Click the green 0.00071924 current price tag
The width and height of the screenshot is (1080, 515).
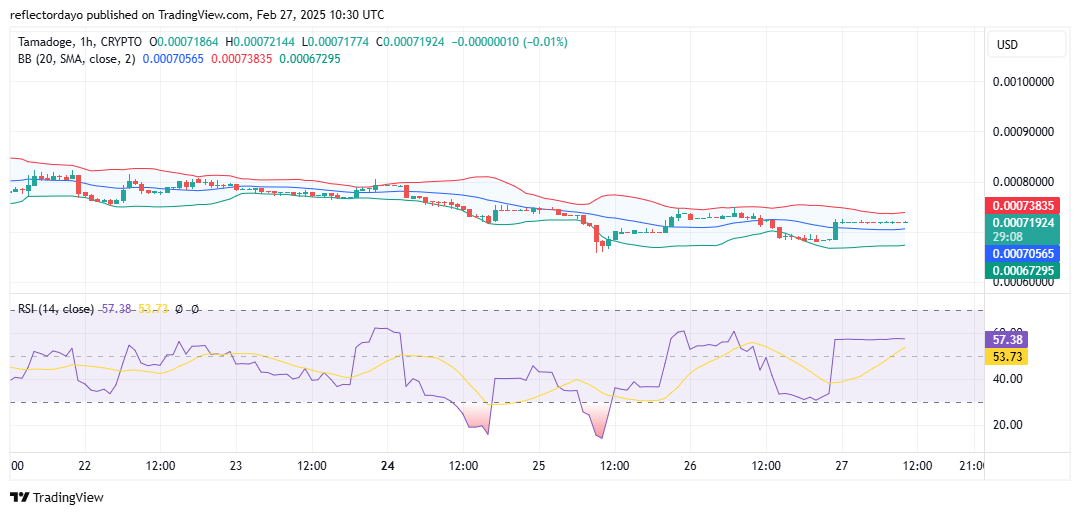coord(1024,222)
